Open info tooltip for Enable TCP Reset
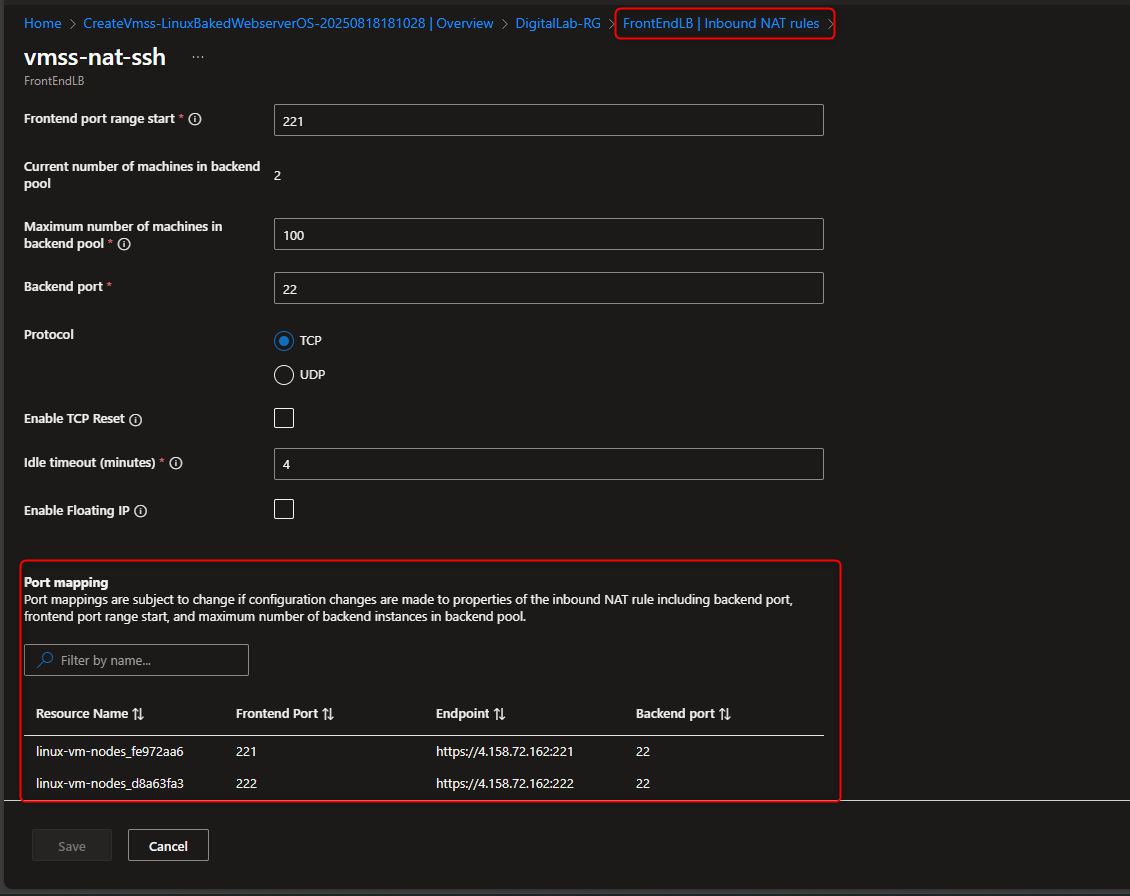 138,419
